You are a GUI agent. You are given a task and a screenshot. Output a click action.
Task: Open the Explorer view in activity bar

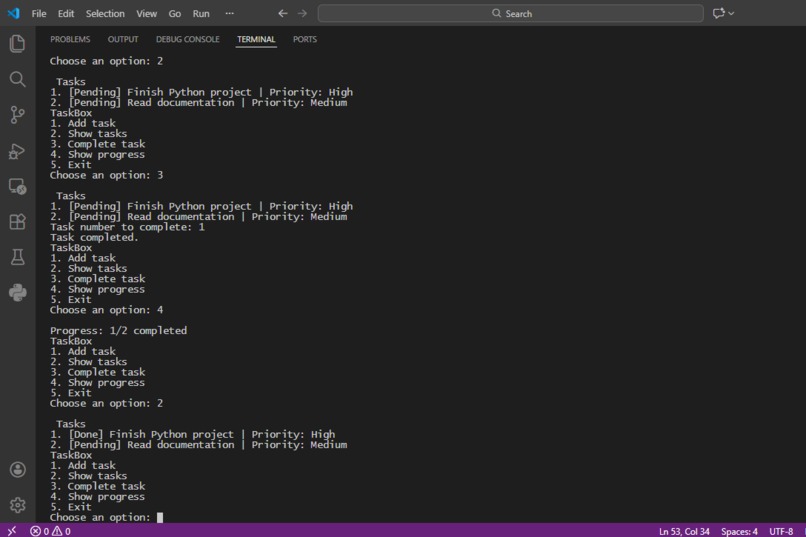click(x=17, y=43)
